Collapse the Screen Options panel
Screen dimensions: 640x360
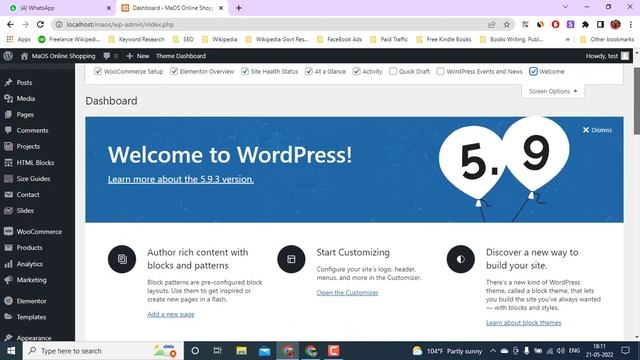(x=553, y=91)
